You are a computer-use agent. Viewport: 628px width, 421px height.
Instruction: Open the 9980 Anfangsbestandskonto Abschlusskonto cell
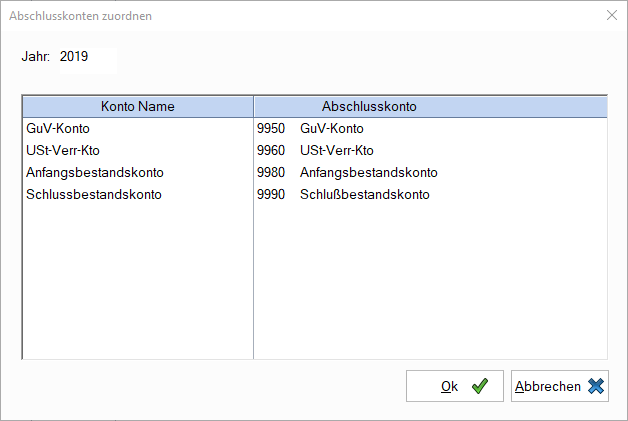tap(431, 173)
